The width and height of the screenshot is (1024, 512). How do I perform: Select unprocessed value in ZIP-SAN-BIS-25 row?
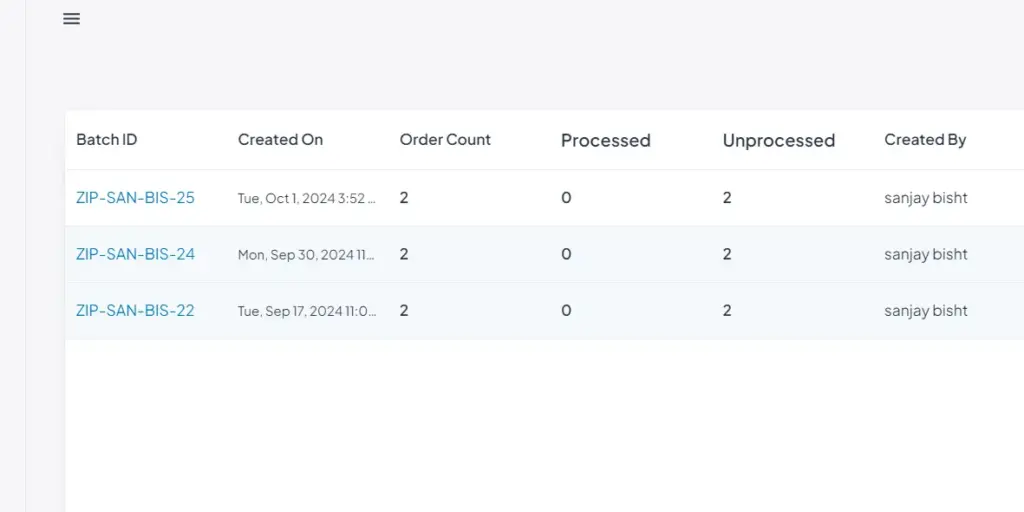pos(727,198)
